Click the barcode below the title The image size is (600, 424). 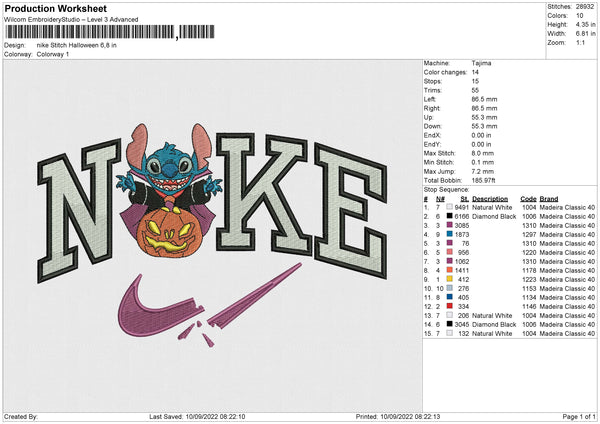[x=109, y=32]
